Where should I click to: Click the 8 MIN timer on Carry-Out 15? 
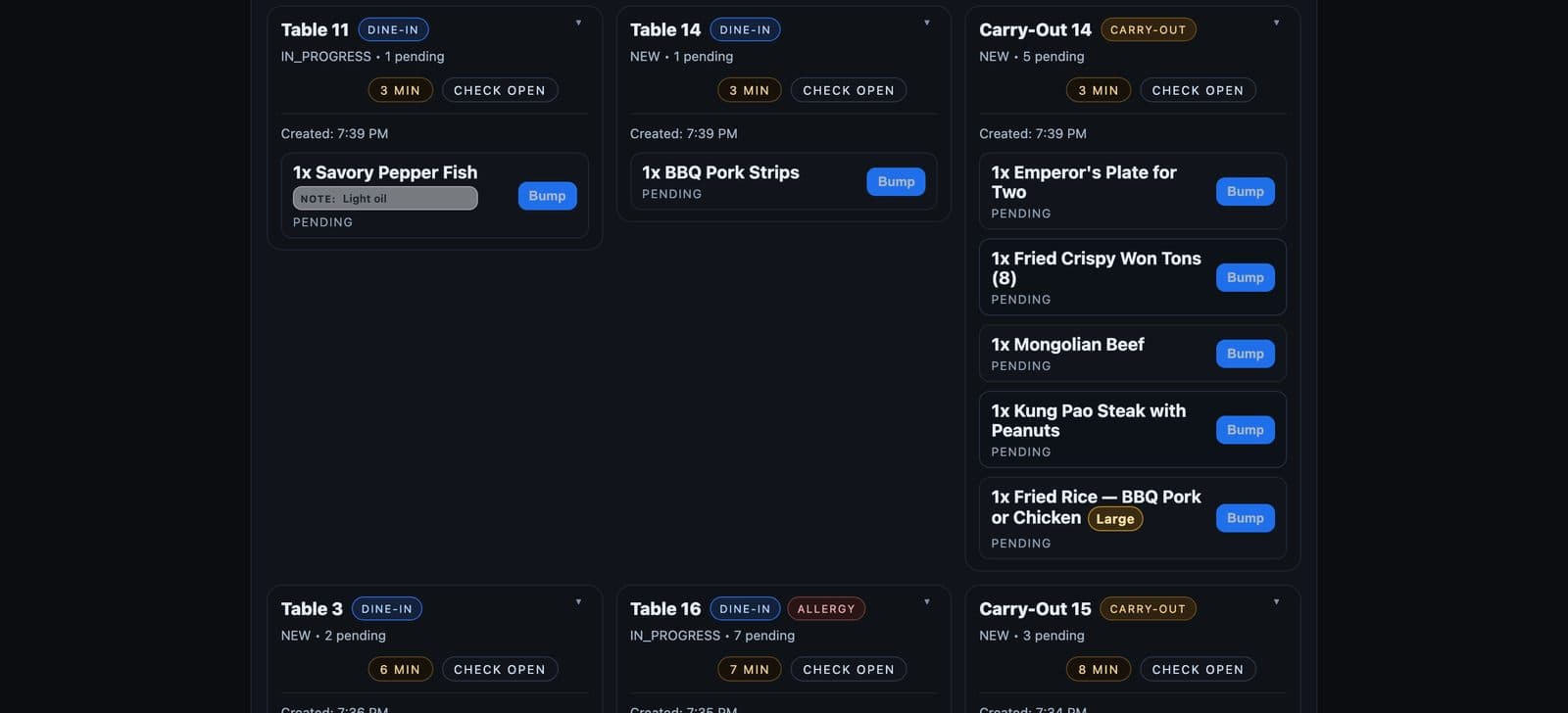click(x=1099, y=669)
